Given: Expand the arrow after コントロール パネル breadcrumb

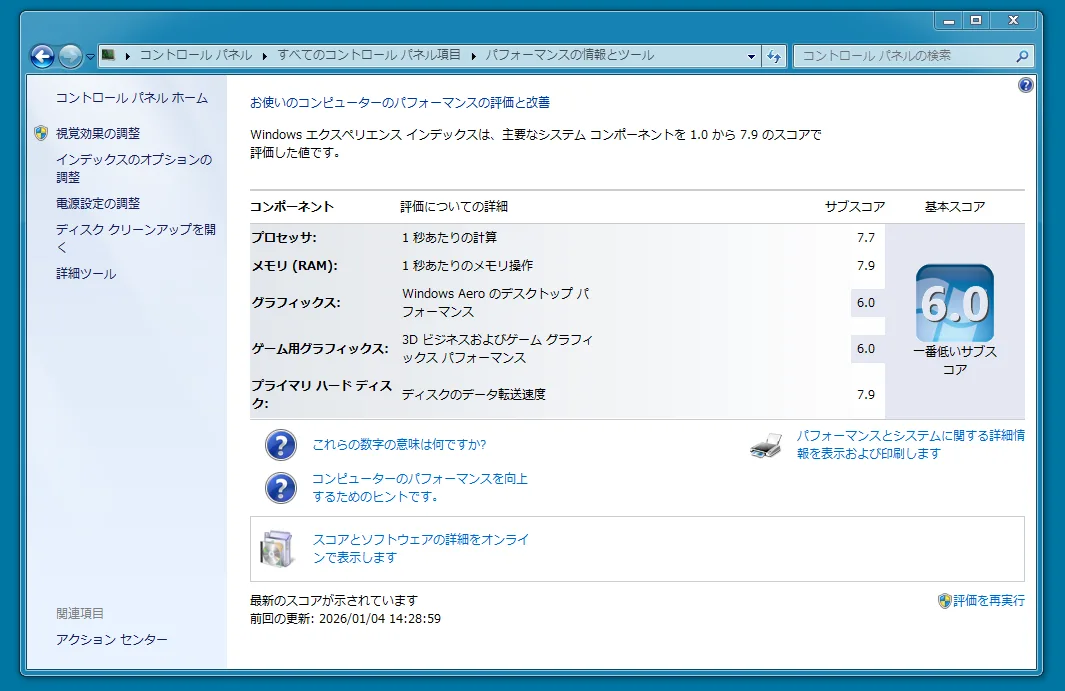Looking at the screenshot, I should [265, 56].
